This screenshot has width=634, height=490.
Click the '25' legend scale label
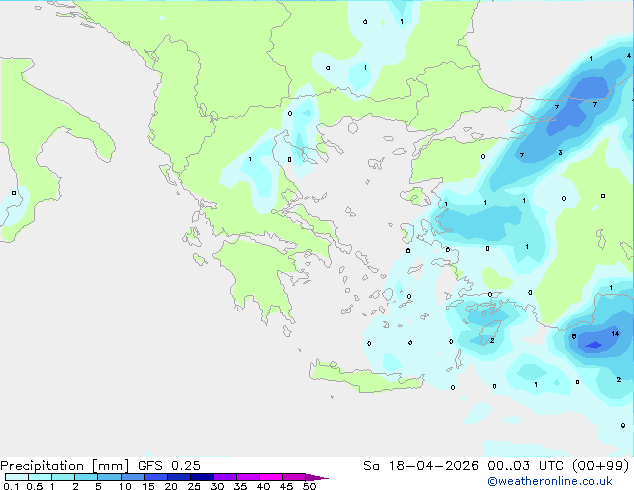(194, 486)
